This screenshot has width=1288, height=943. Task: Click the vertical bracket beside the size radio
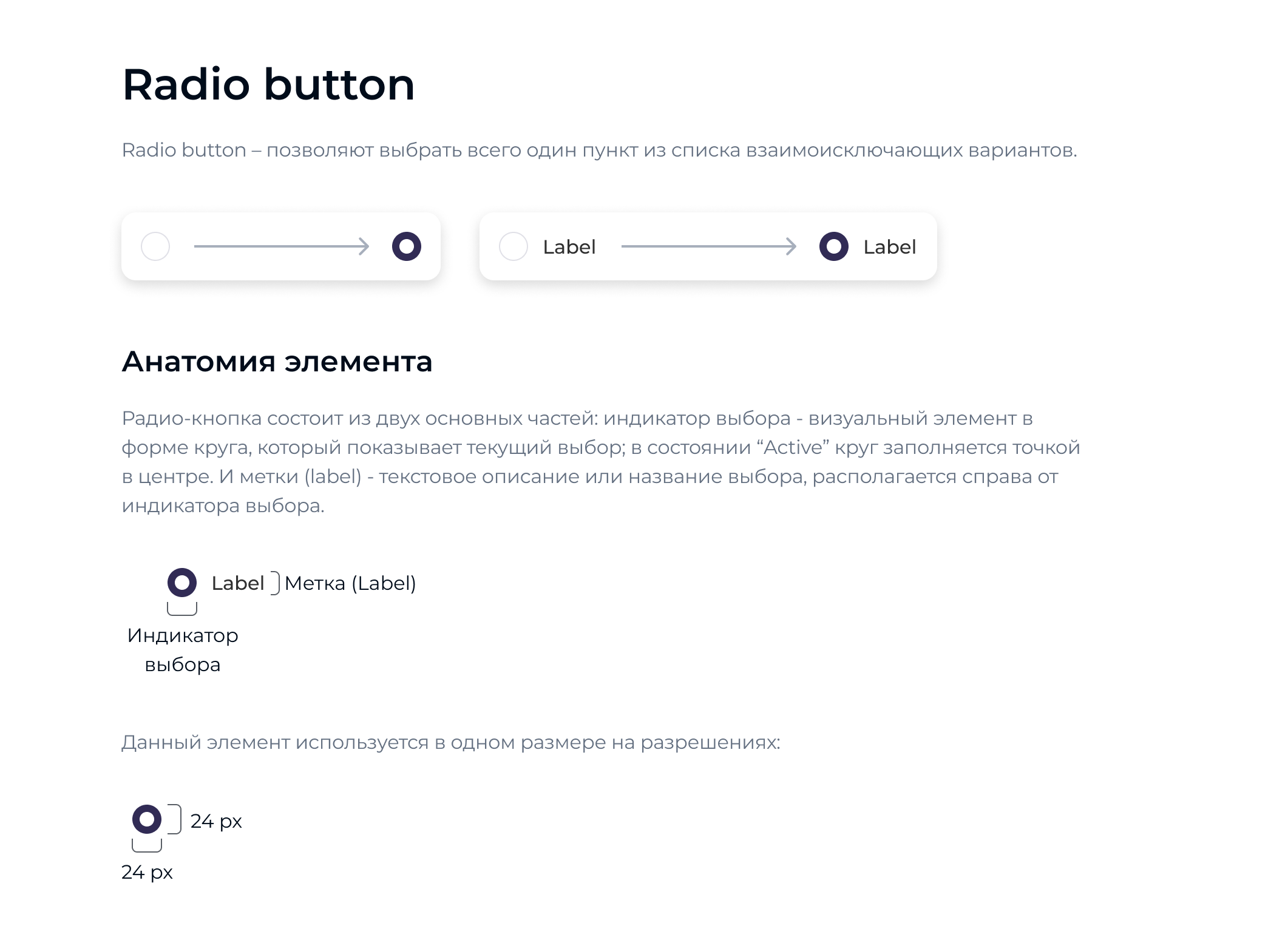[x=175, y=819]
